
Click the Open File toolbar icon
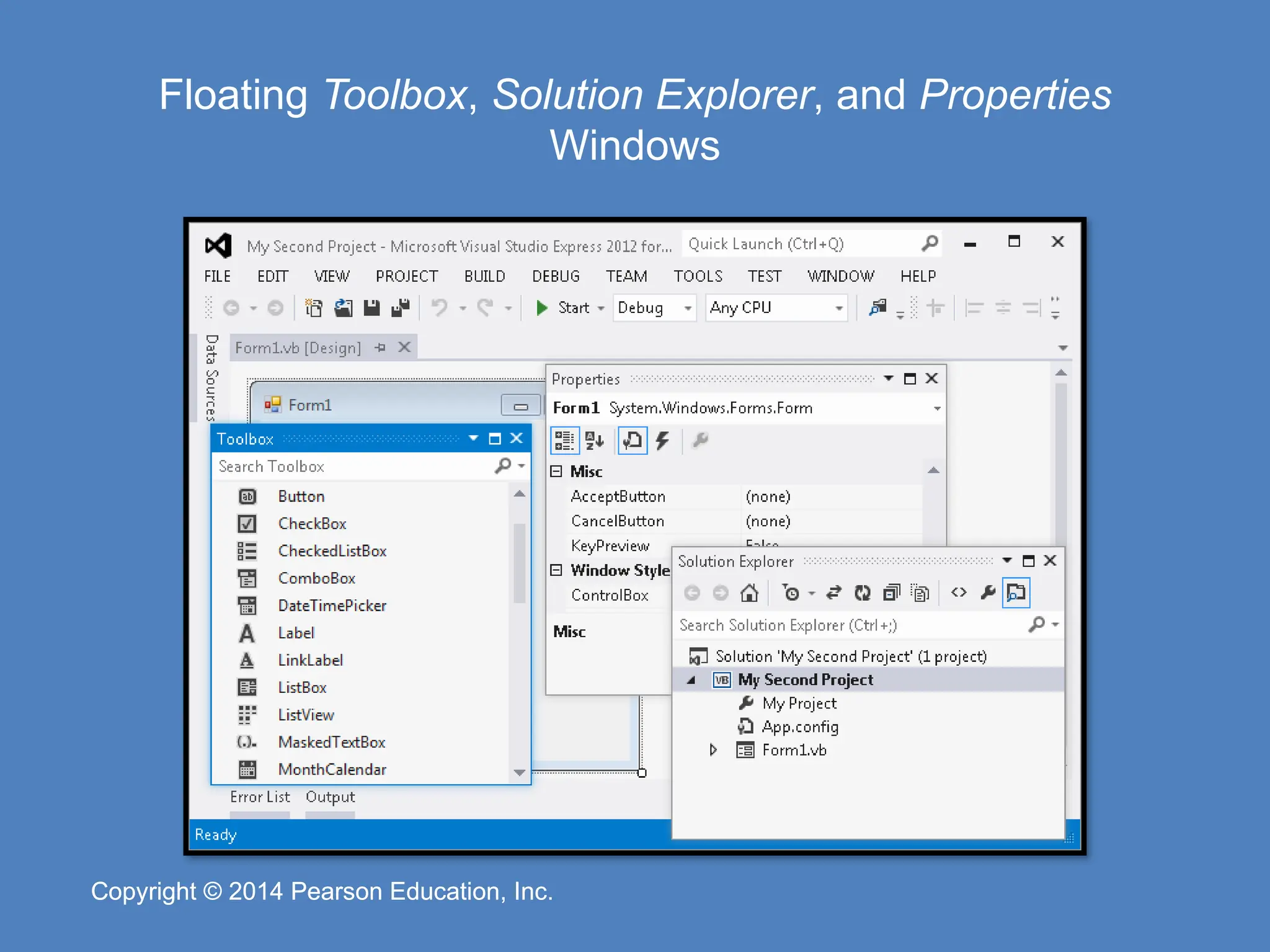[x=343, y=308]
